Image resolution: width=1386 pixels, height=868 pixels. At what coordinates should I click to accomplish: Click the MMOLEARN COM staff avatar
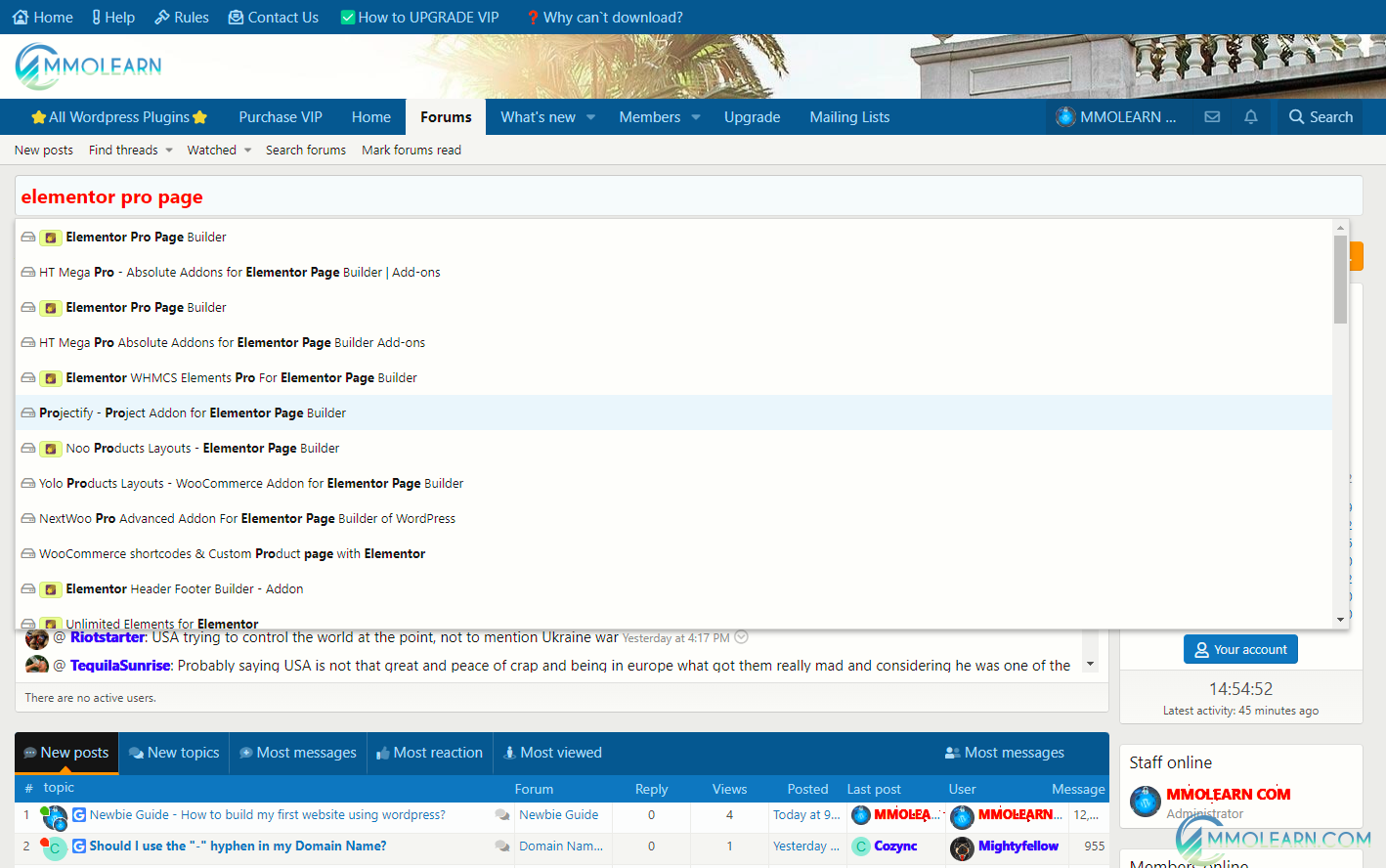(1146, 802)
